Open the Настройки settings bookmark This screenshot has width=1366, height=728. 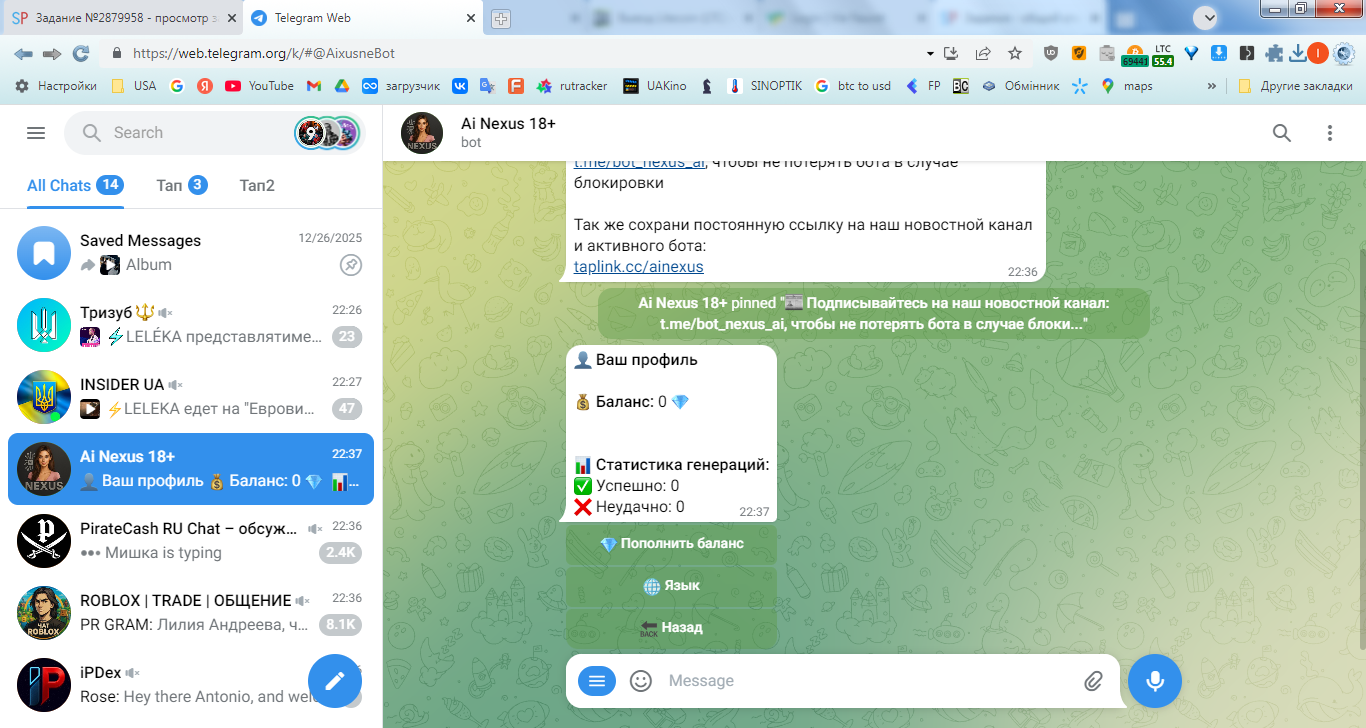56,86
